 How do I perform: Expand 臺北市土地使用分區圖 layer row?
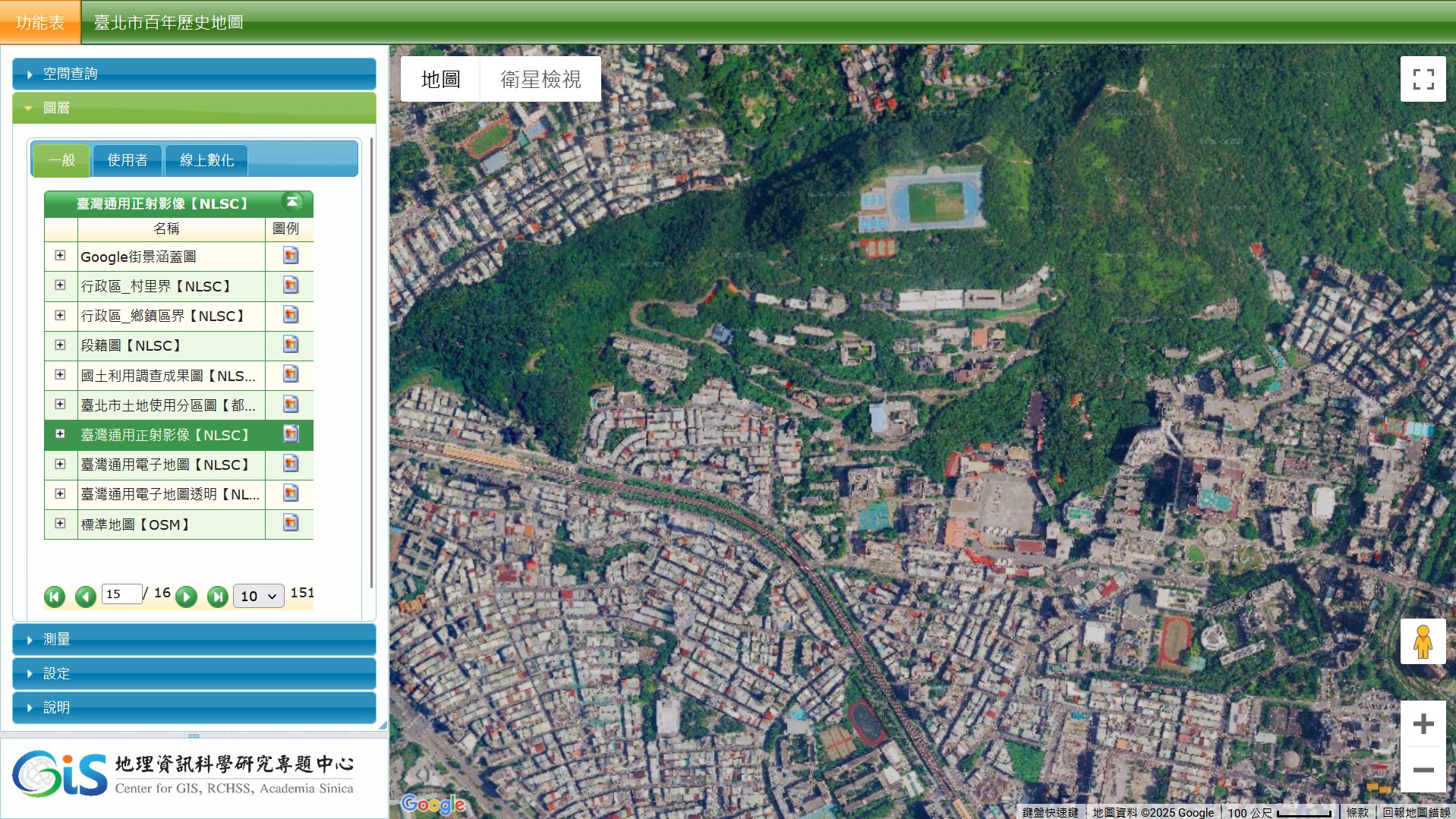(x=60, y=405)
